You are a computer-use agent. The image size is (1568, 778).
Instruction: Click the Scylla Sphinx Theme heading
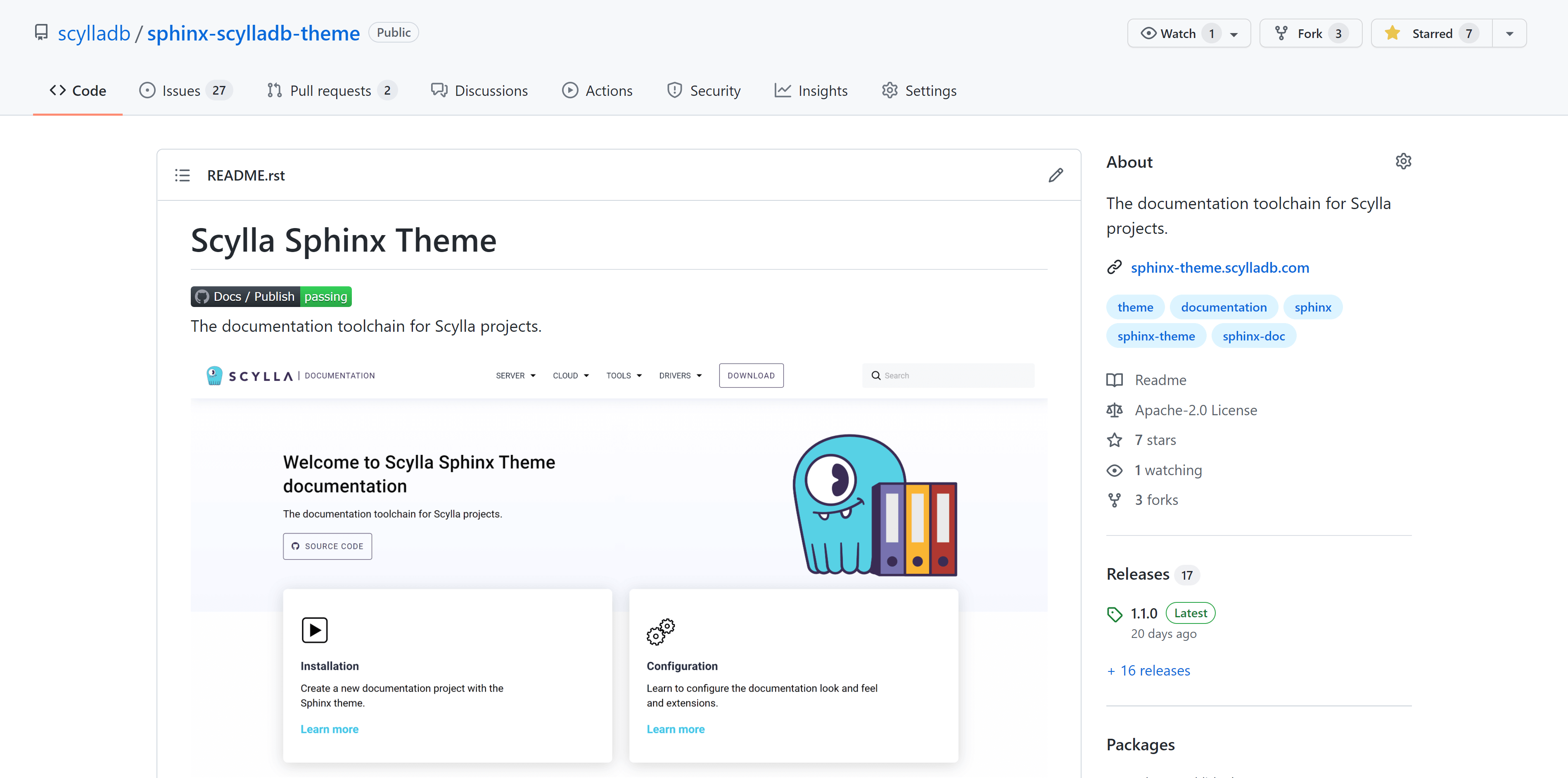click(x=343, y=240)
